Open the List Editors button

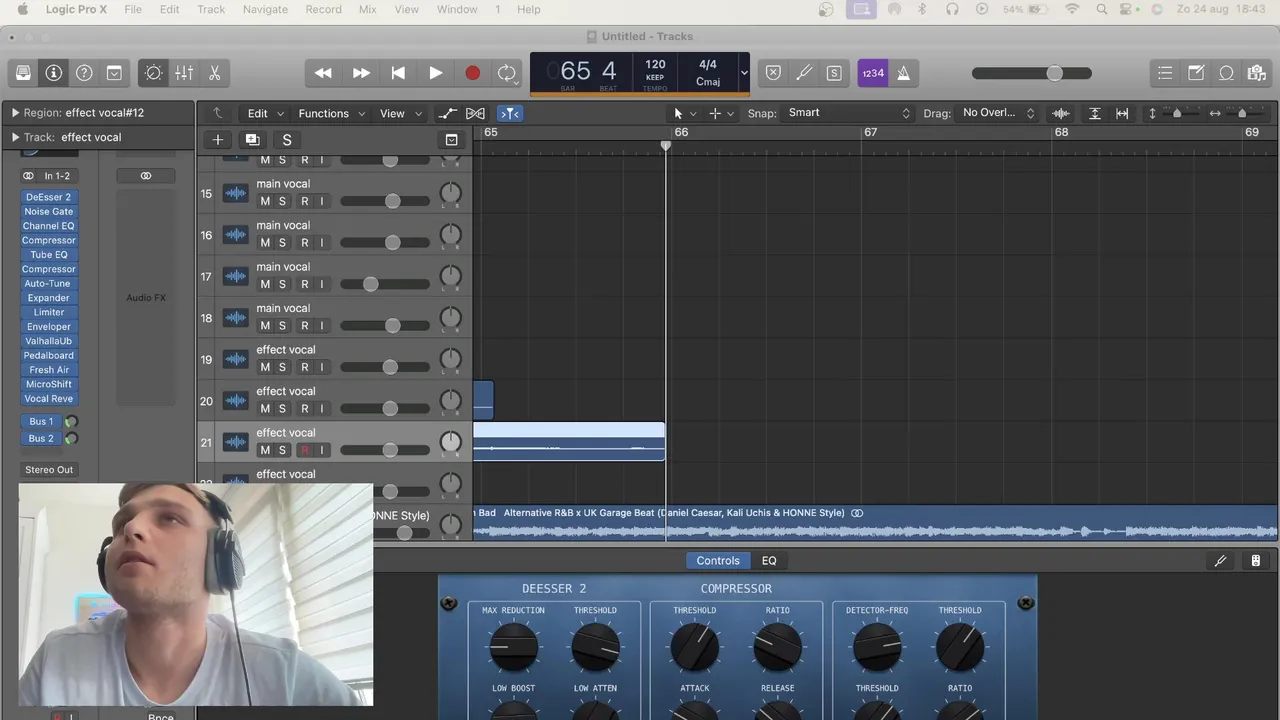1165,73
